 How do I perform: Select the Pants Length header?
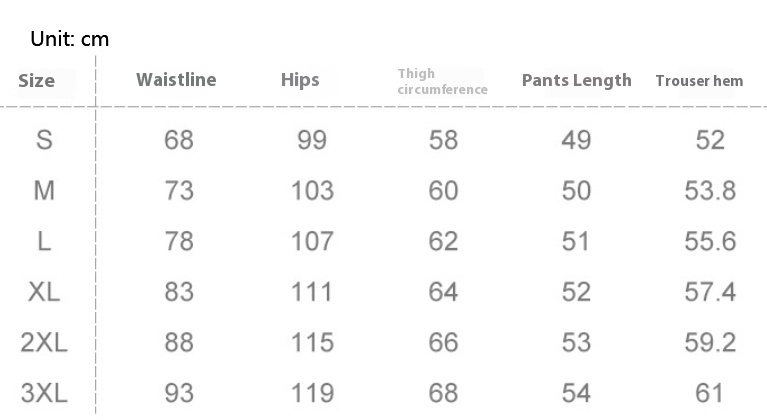coord(576,81)
